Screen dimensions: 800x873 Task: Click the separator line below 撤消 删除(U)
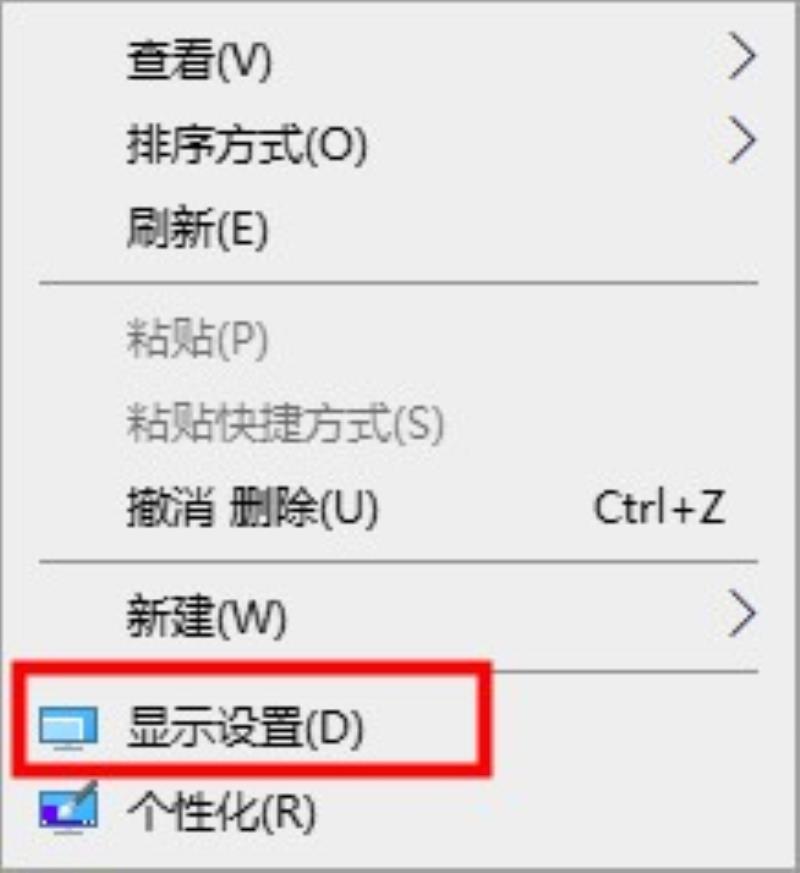tap(399, 562)
